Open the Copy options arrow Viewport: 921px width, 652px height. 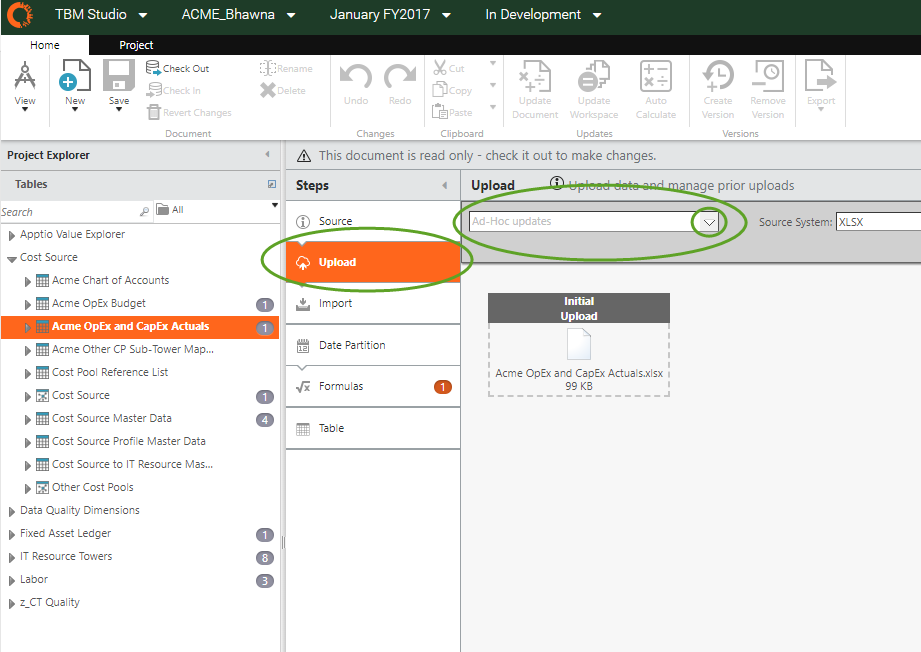(493, 85)
